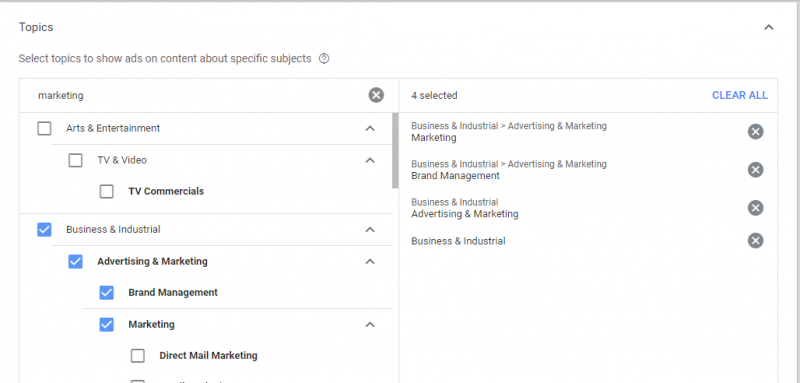Check the TV & Video checkbox
Viewport: 800px width, 383px height.
point(76,161)
